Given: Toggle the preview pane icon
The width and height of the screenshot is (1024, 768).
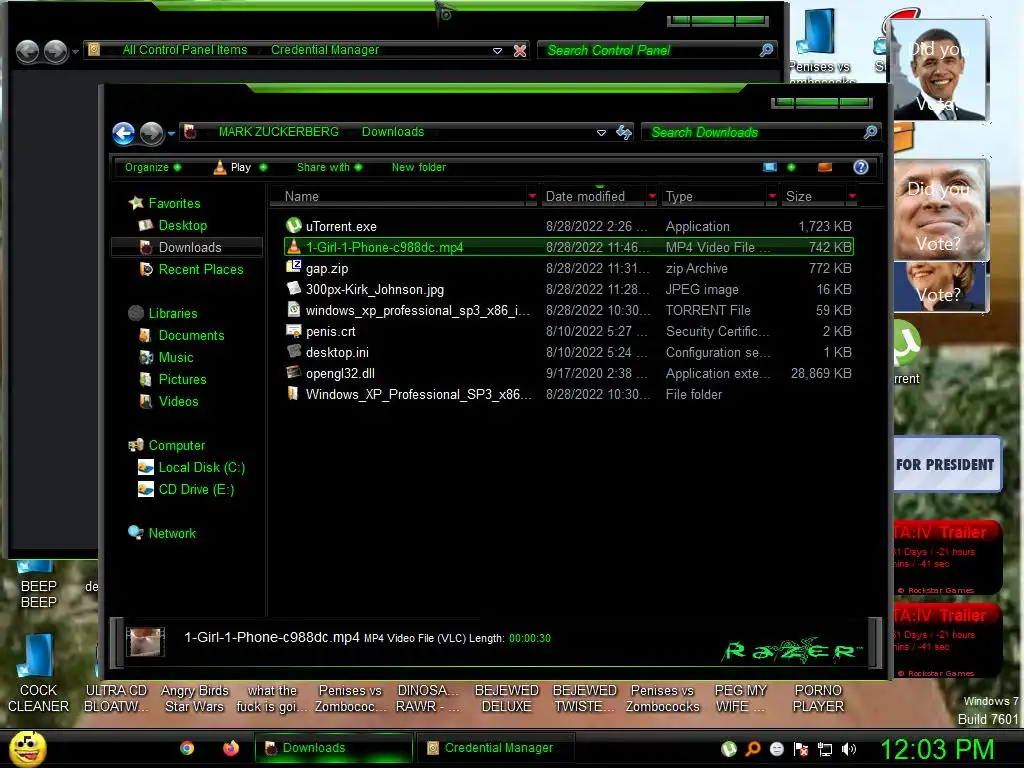Looking at the screenshot, I should [825, 167].
